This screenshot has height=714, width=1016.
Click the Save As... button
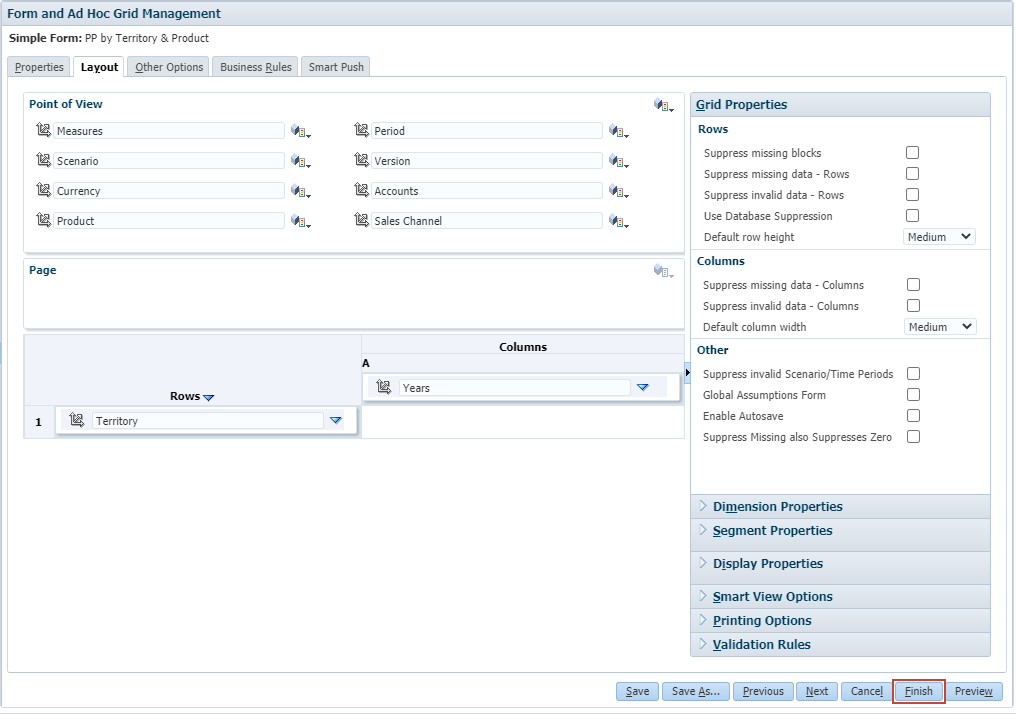click(696, 691)
